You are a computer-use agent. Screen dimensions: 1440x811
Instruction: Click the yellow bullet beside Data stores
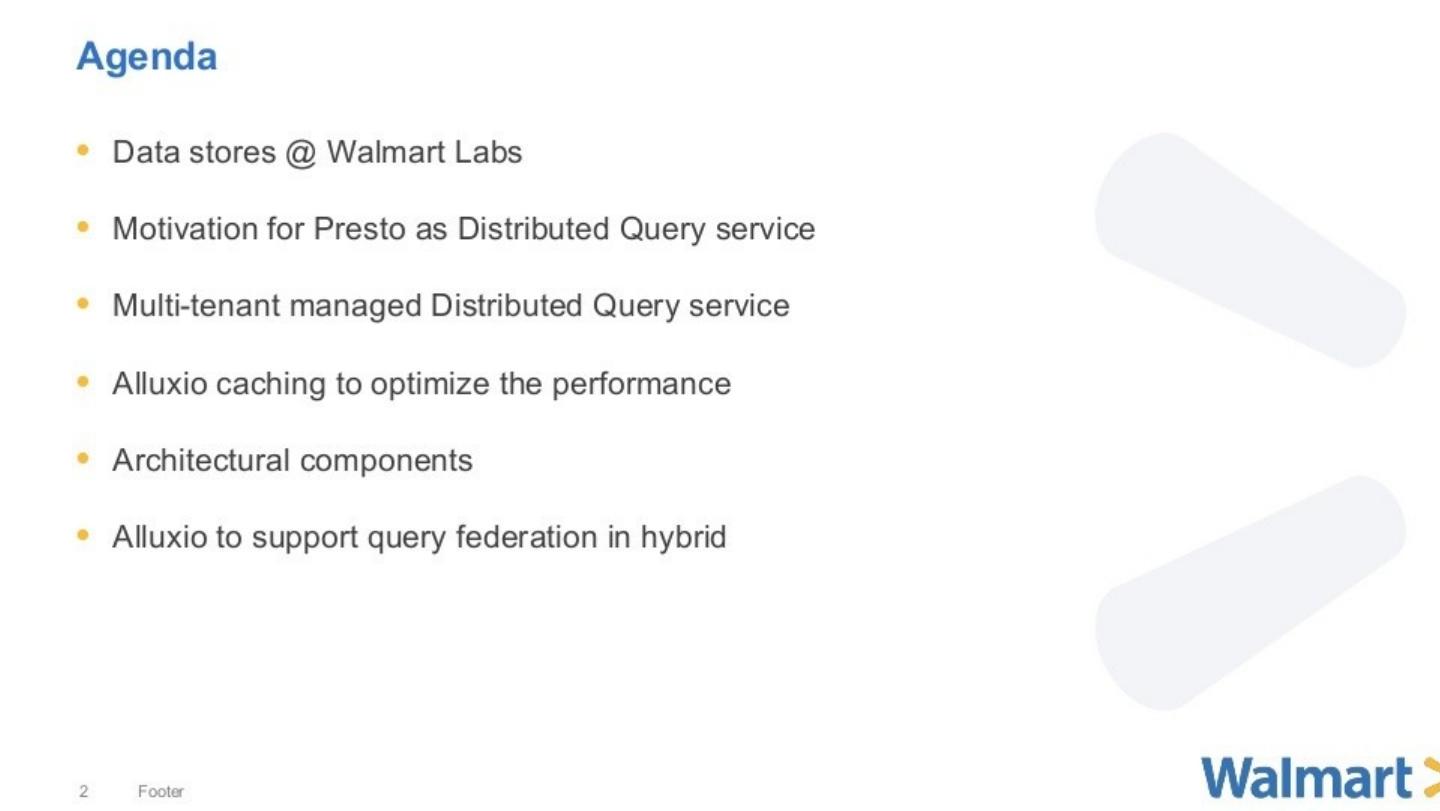[x=83, y=151]
